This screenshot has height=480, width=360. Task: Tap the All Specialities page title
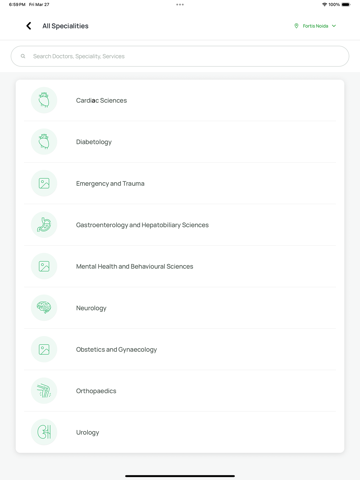65,26
